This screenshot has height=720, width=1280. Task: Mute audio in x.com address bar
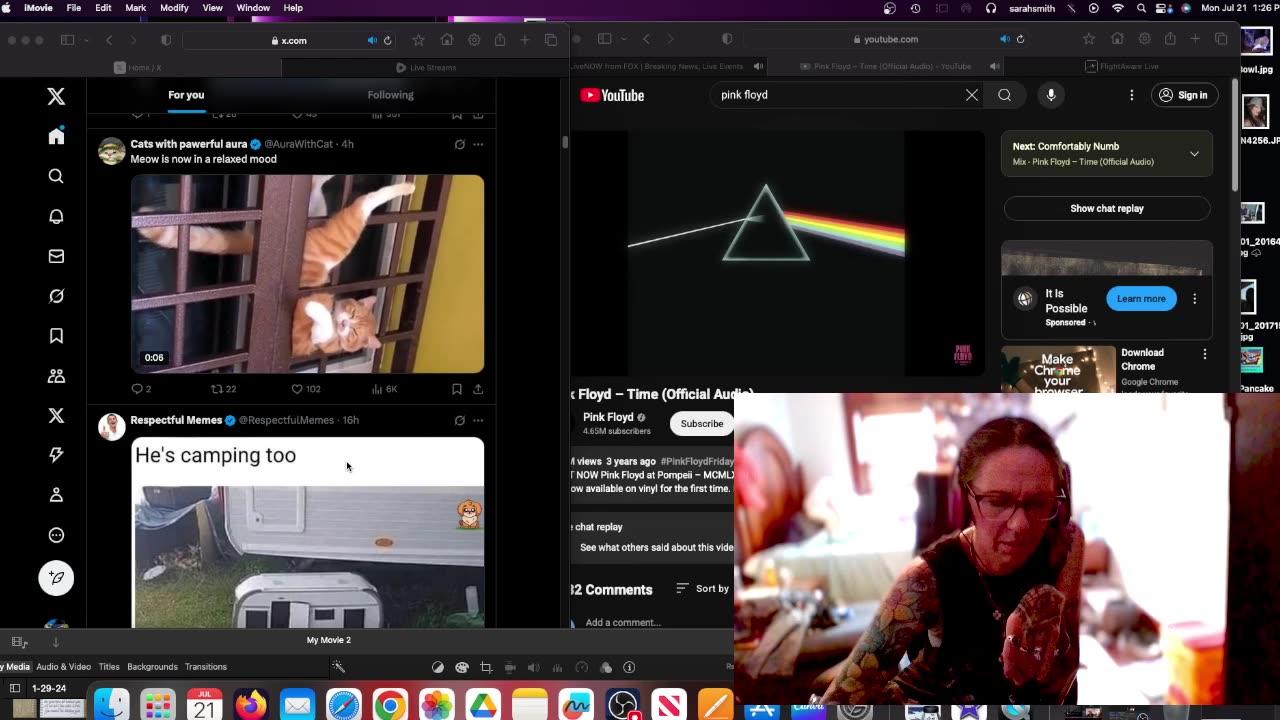click(372, 40)
